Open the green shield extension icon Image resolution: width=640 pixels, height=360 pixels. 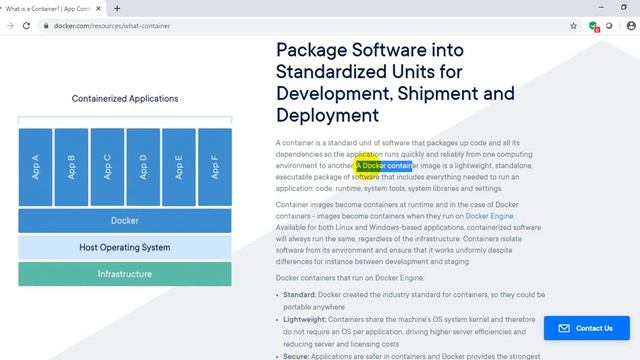[x=594, y=26]
